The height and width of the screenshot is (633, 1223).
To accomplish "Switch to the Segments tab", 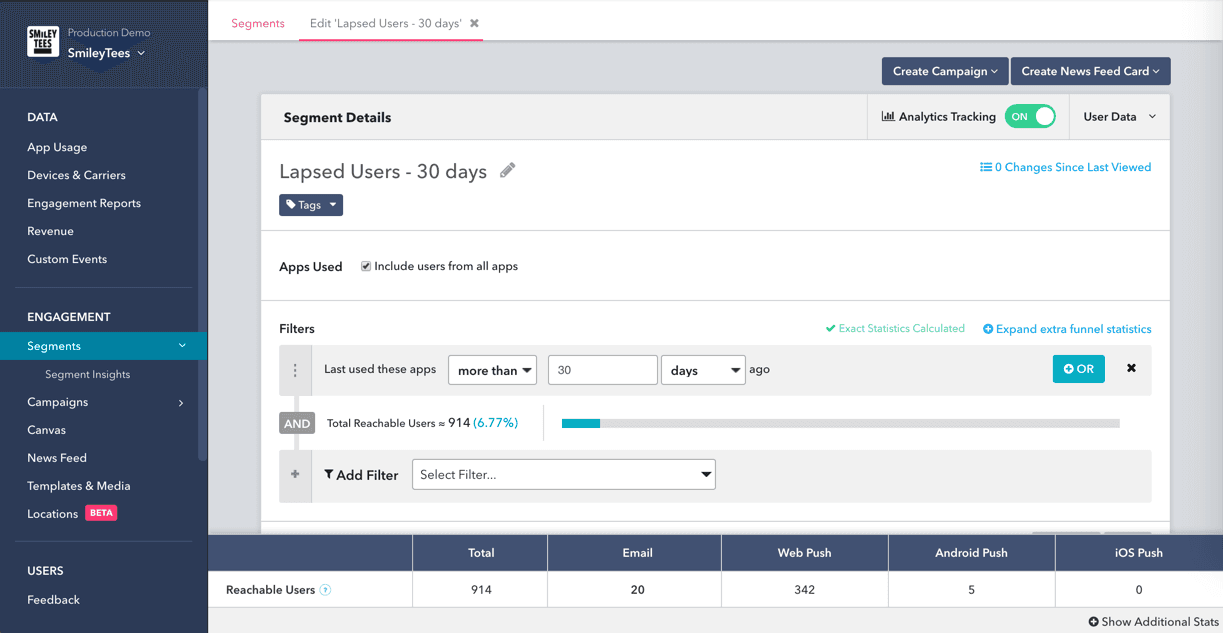I will pos(258,23).
